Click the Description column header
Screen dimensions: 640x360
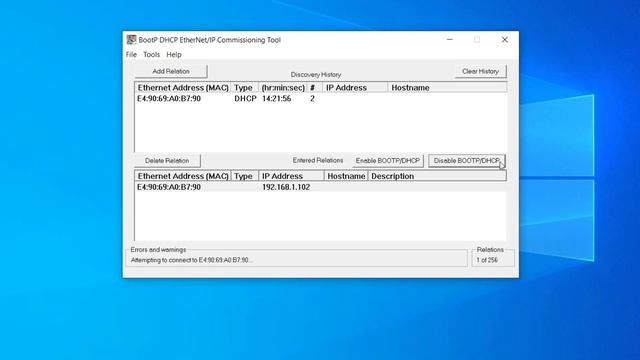coord(437,176)
